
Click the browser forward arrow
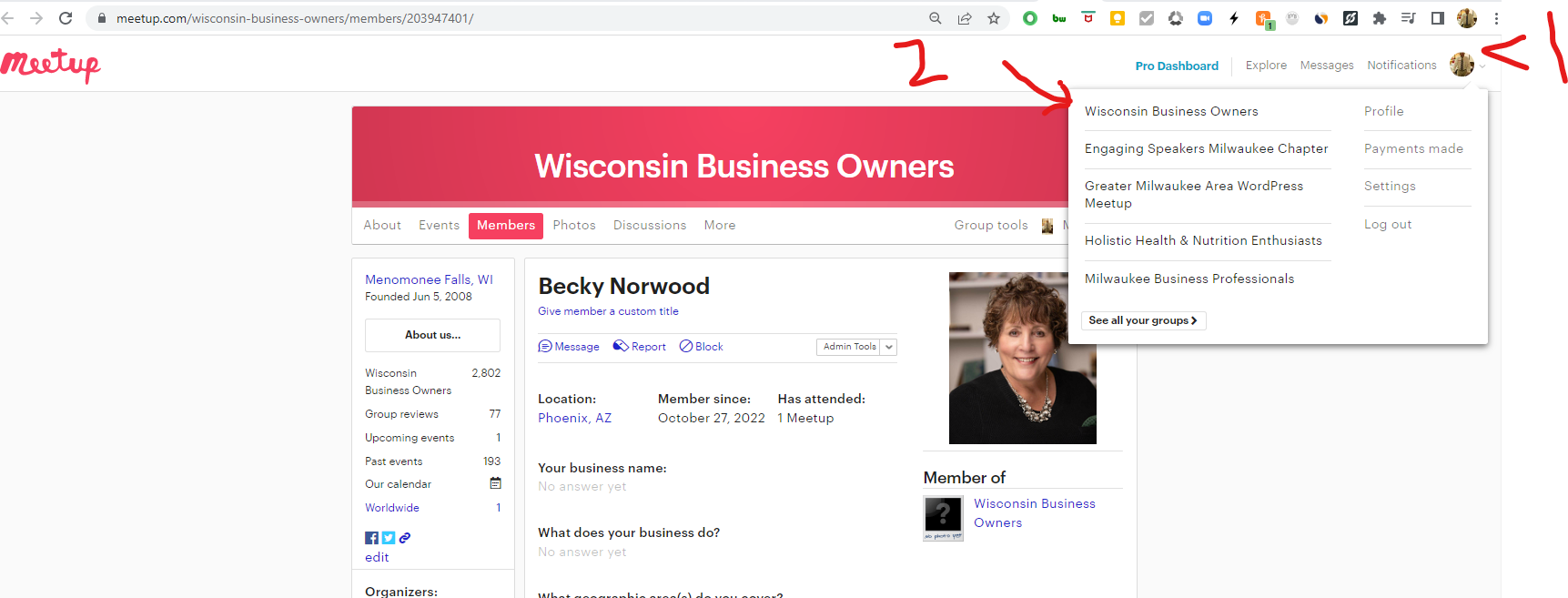point(36,18)
